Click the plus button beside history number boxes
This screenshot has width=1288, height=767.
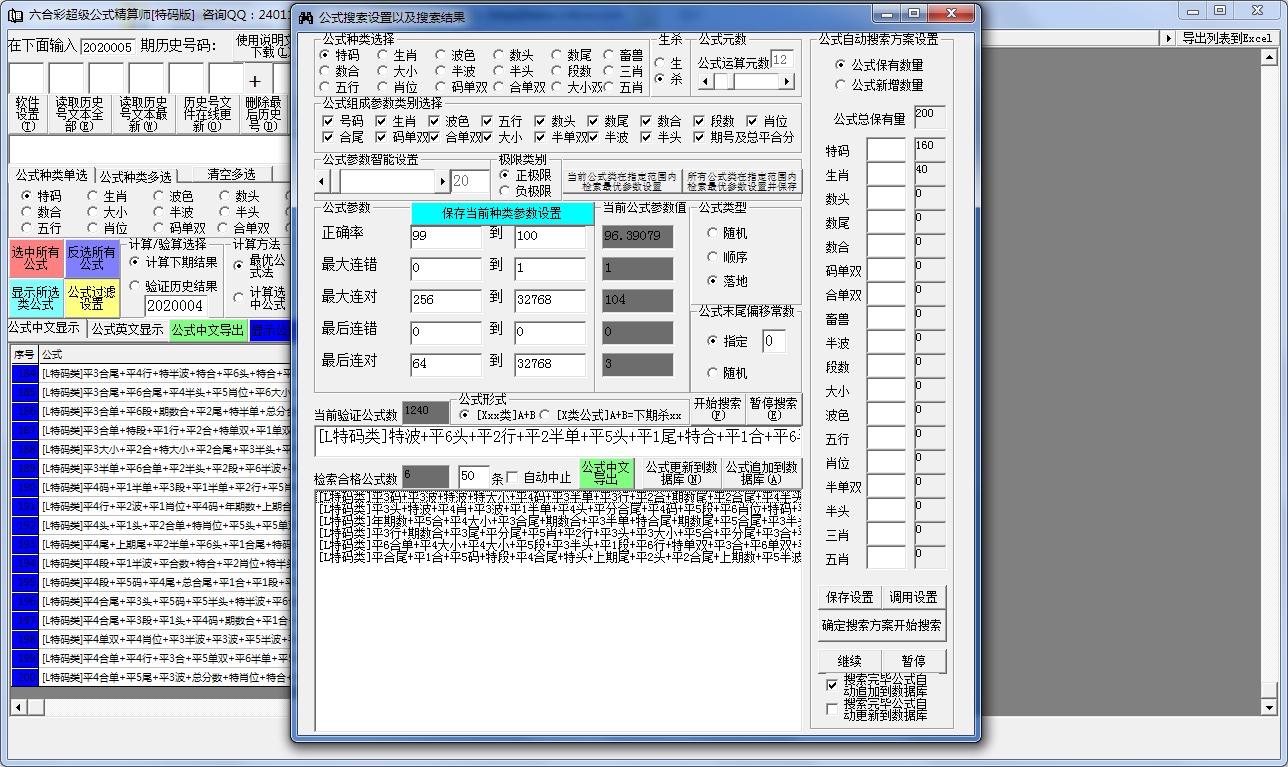(x=255, y=81)
